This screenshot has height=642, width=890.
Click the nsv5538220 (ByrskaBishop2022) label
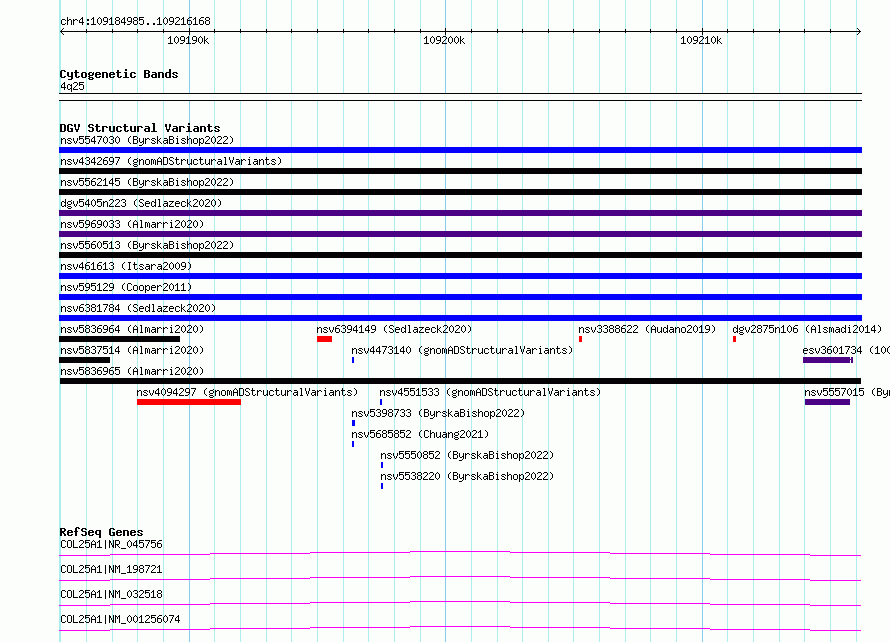click(x=467, y=476)
